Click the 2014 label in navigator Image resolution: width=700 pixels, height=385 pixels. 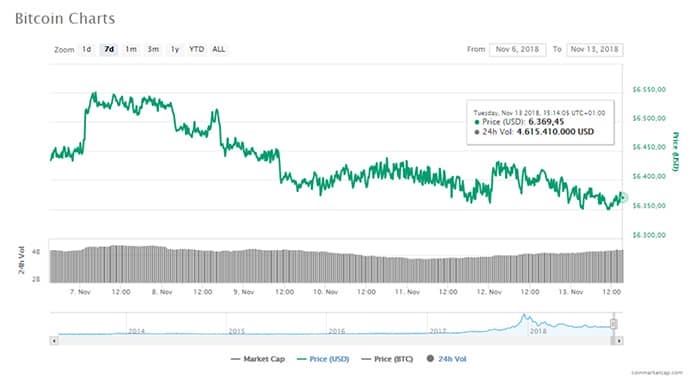(137, 331)
